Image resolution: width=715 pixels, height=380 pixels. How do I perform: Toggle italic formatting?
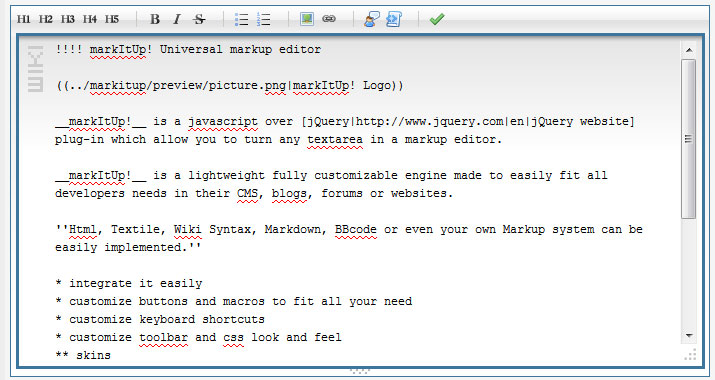(x=177, y=19)
